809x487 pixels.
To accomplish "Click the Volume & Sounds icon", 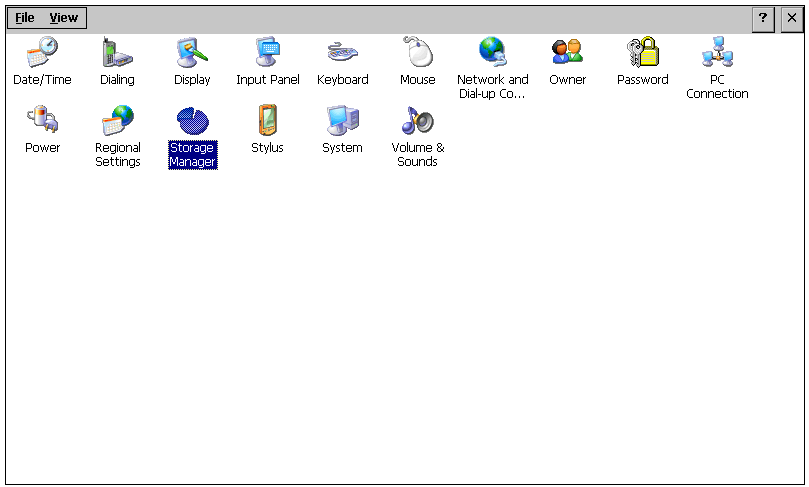I will (417, 121).
